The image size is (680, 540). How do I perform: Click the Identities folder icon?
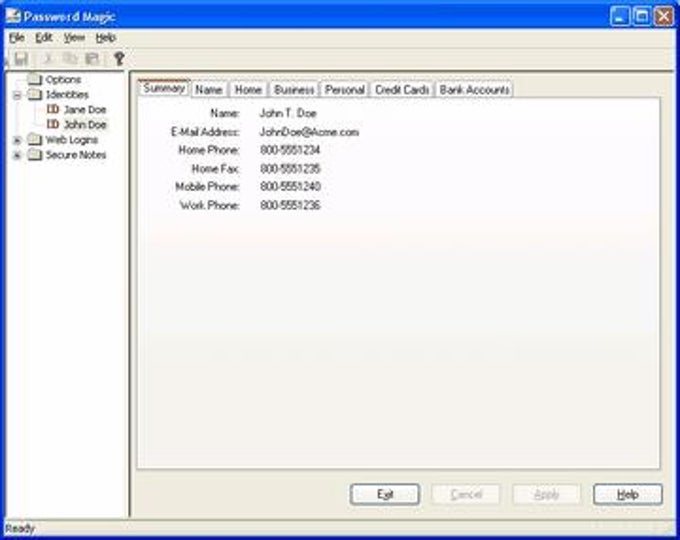[35, 94]
